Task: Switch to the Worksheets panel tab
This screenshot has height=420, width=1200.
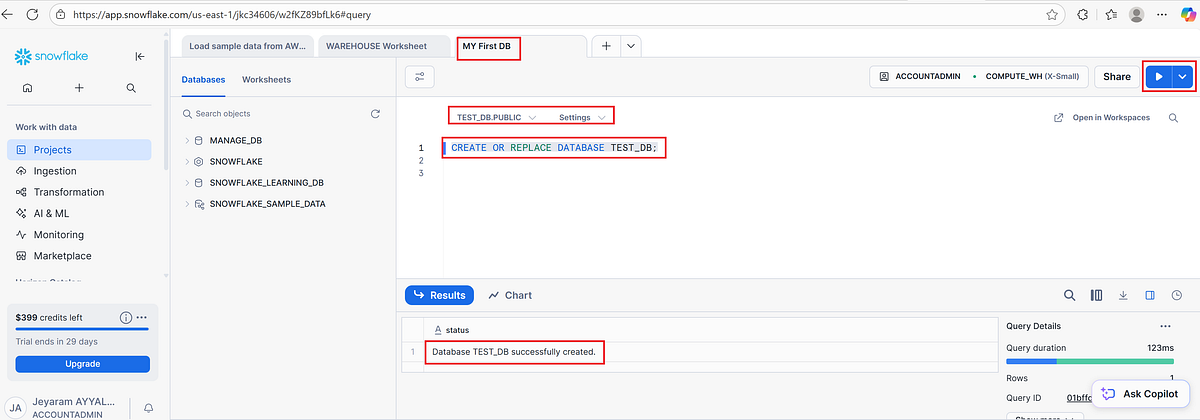Action: 267,79
